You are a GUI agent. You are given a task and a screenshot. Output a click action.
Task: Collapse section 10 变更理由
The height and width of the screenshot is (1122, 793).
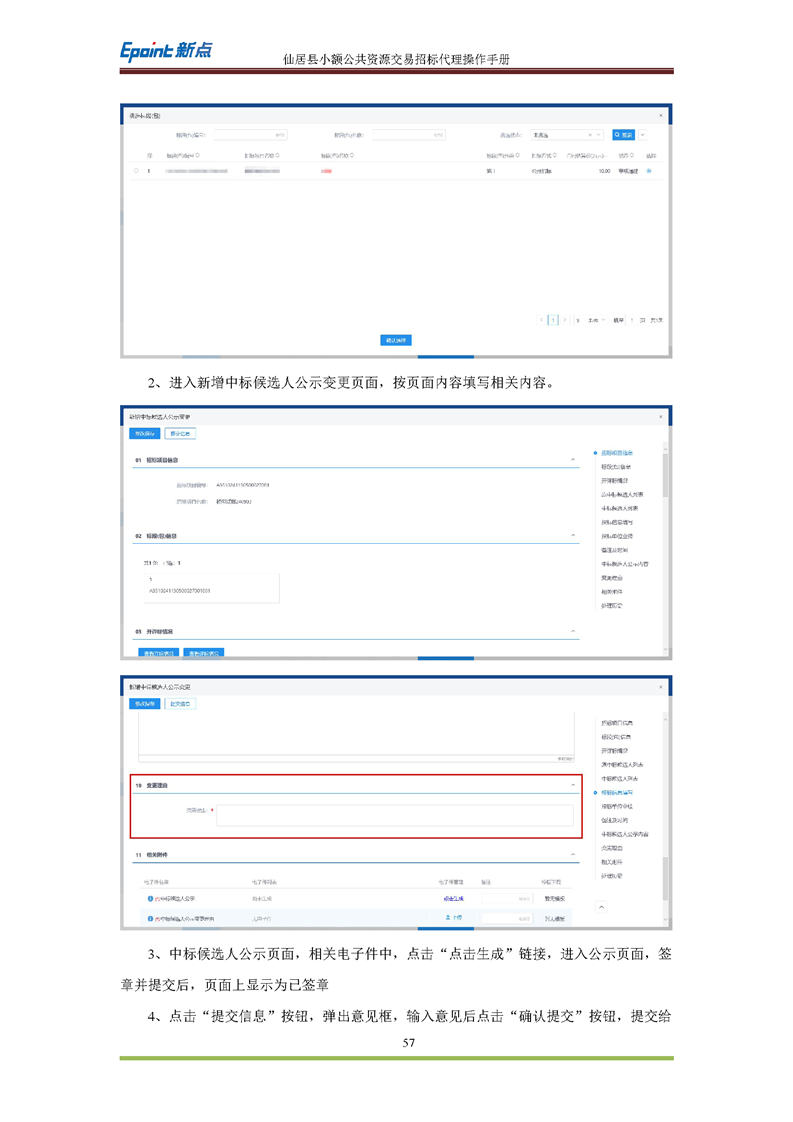573,785
